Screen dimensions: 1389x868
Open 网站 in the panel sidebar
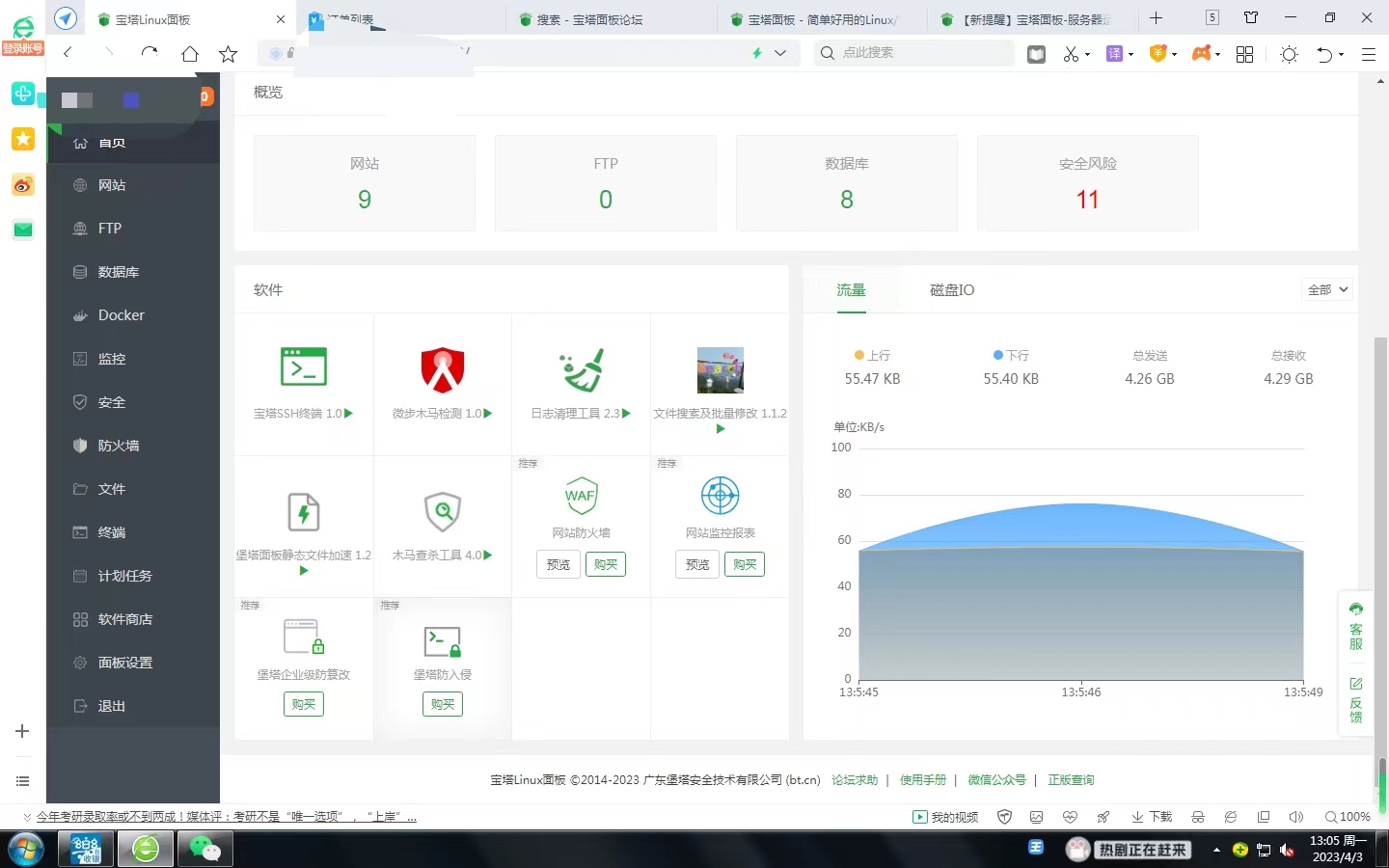pyautogui.click(x=133, y=185)
